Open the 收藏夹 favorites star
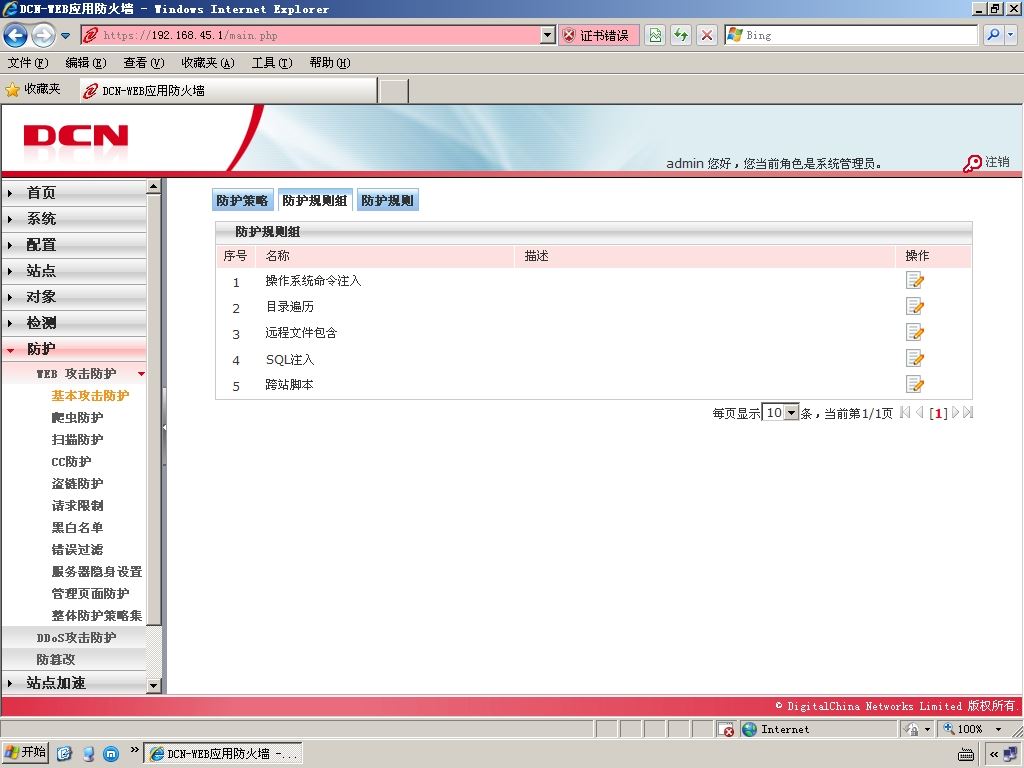Image resolution: width=1024 pixels, height=768 pixels. point(12,89)
